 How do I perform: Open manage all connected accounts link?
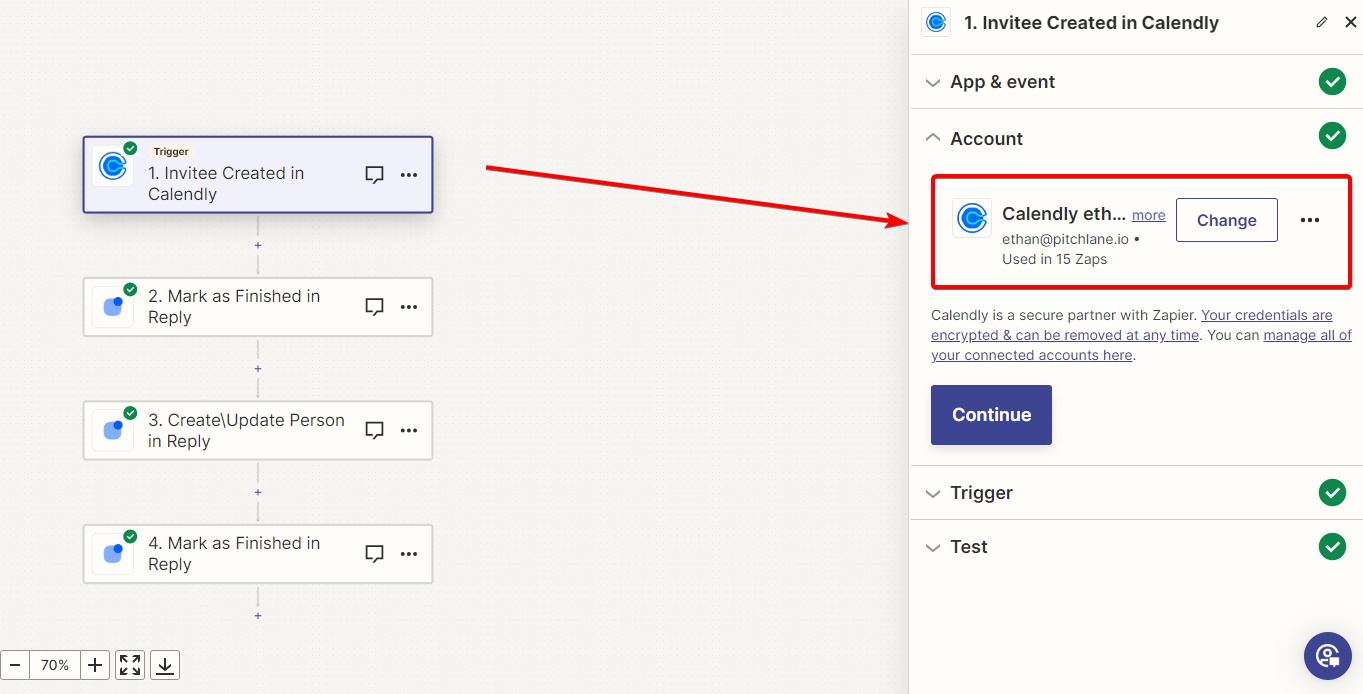[1141, 345]
